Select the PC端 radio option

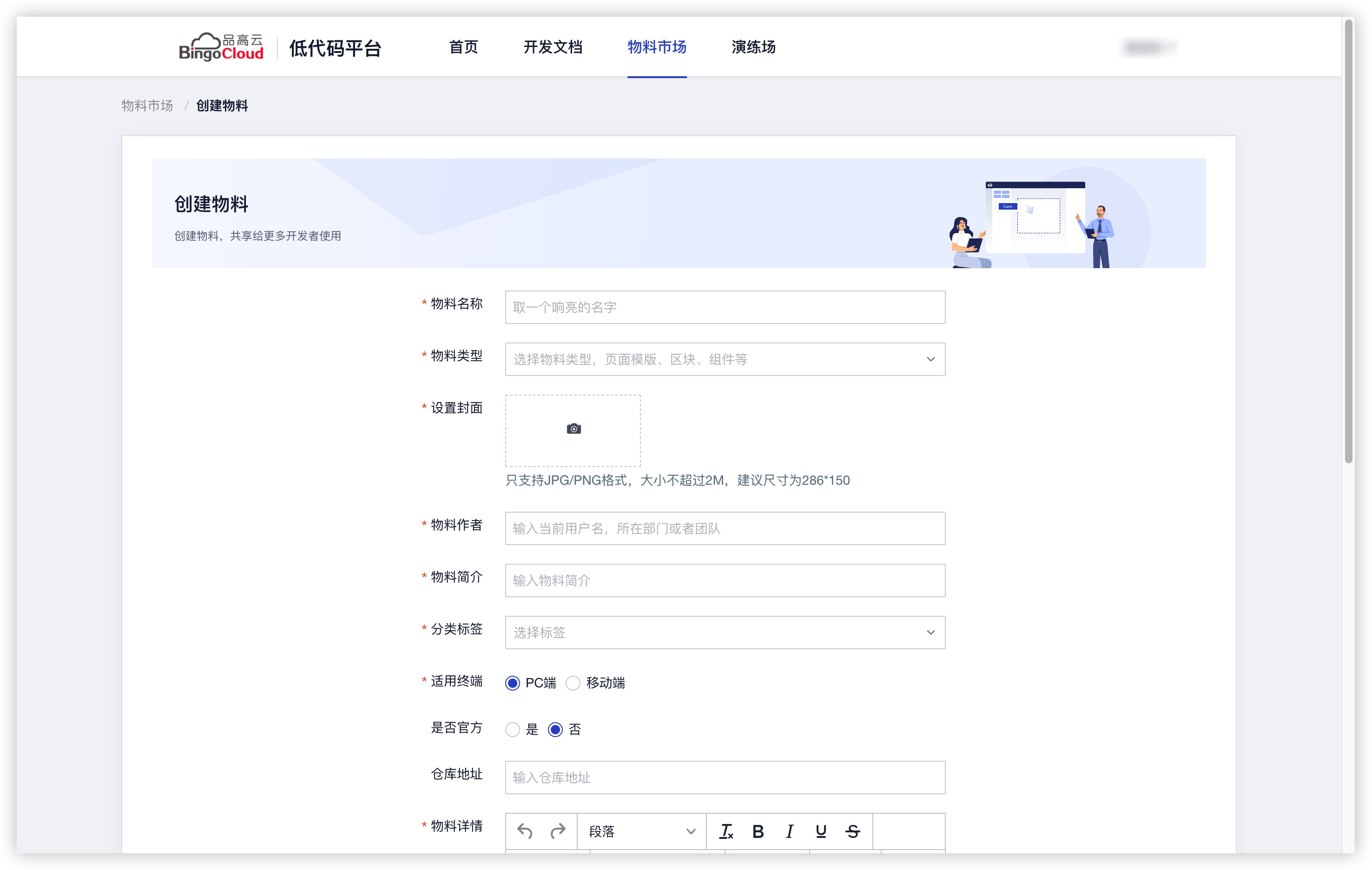(512, 683)
